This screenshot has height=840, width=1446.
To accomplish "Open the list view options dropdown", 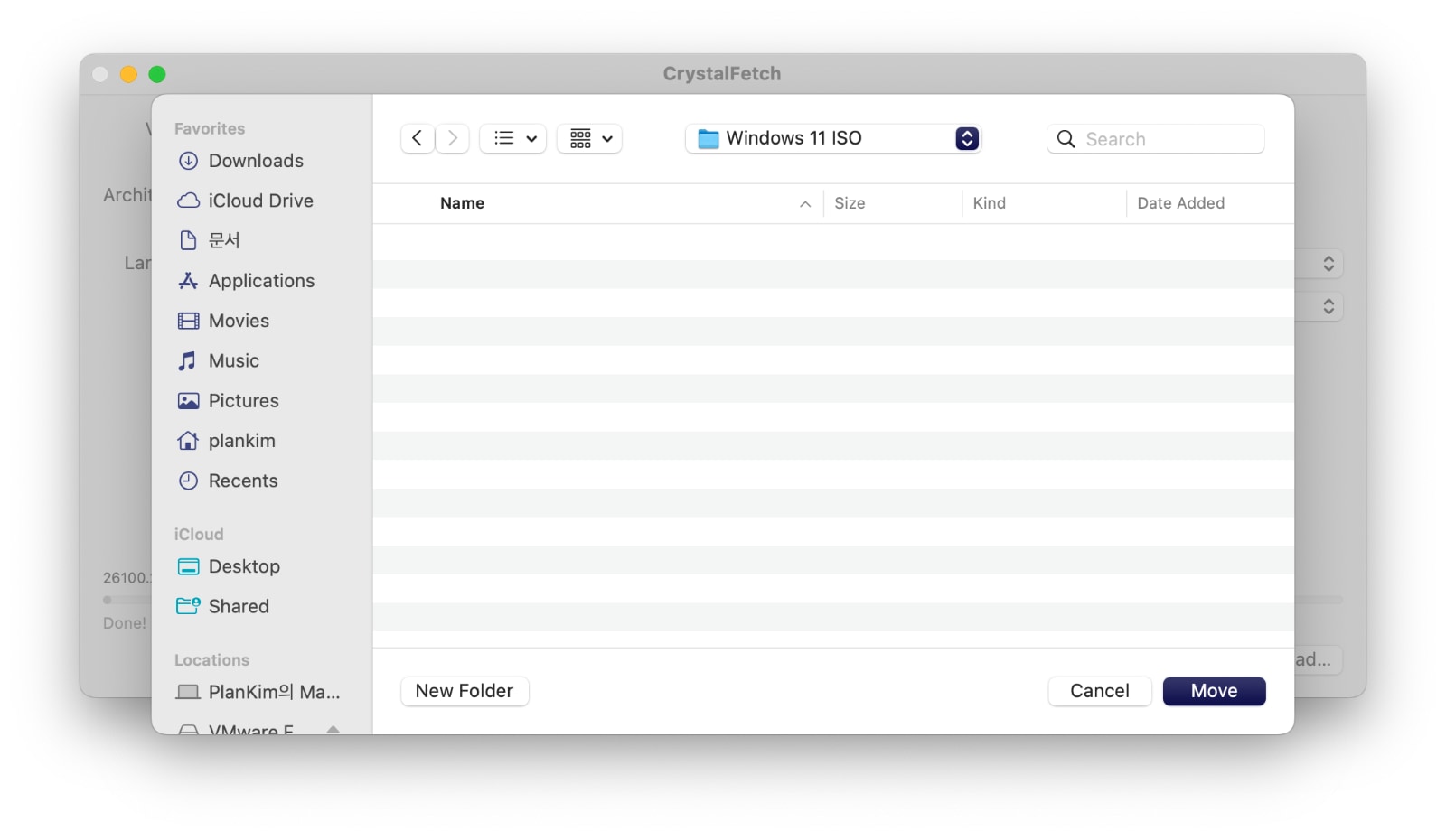I will 513,138.
